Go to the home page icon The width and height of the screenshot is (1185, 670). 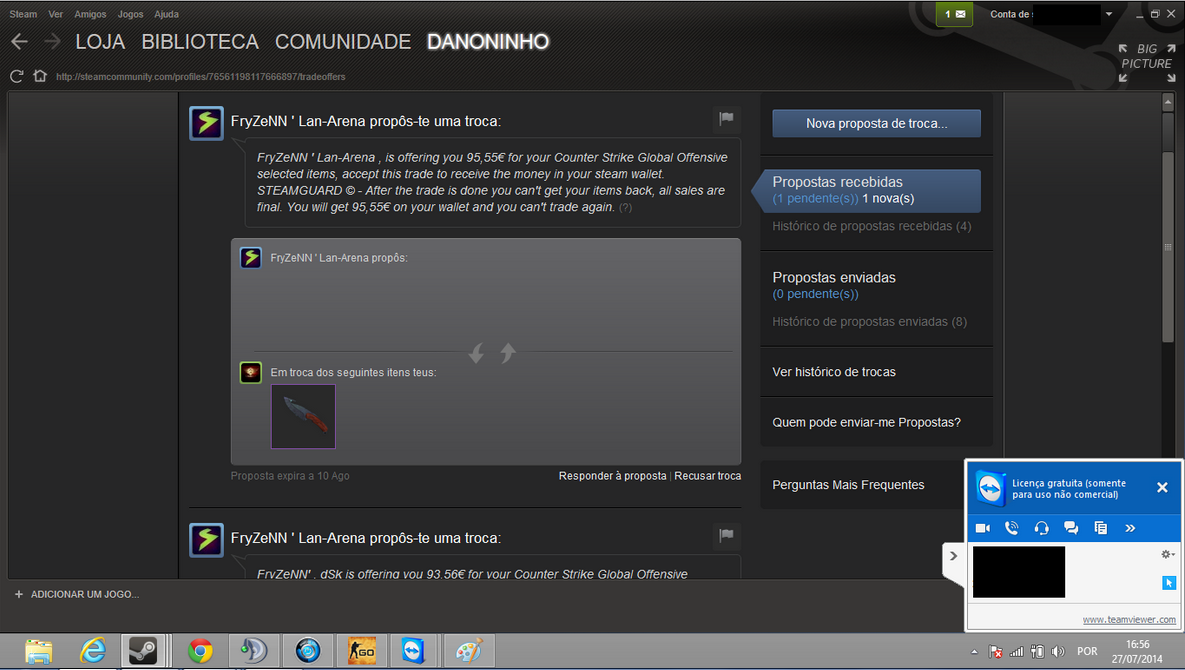[x=40, y=76]
